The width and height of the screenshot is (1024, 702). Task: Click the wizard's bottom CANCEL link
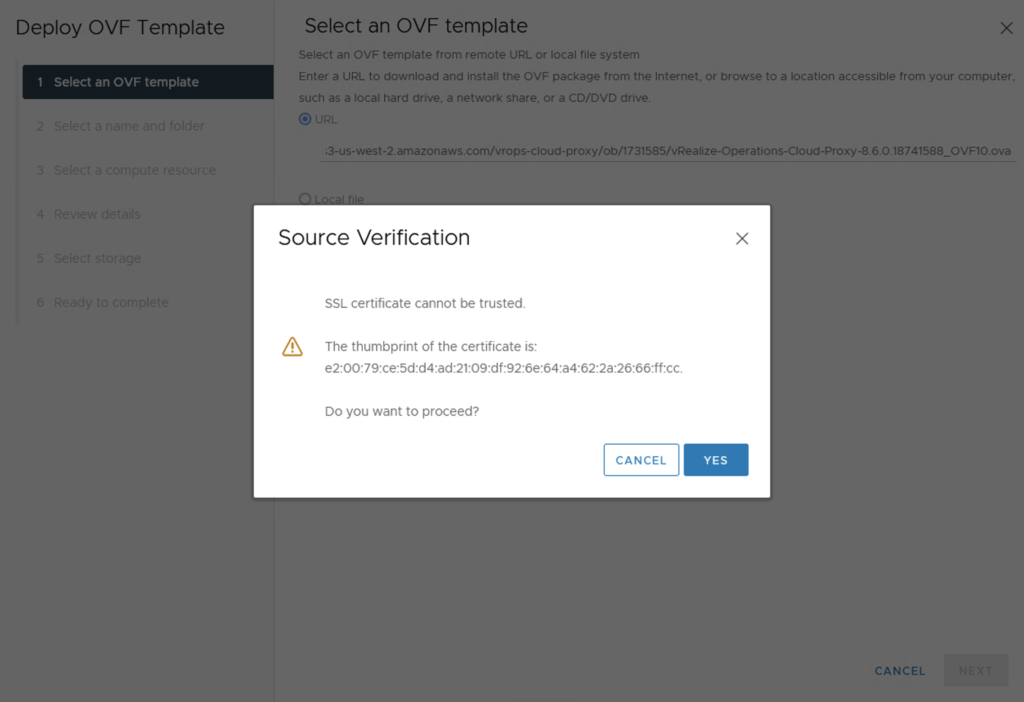point(900,671)
